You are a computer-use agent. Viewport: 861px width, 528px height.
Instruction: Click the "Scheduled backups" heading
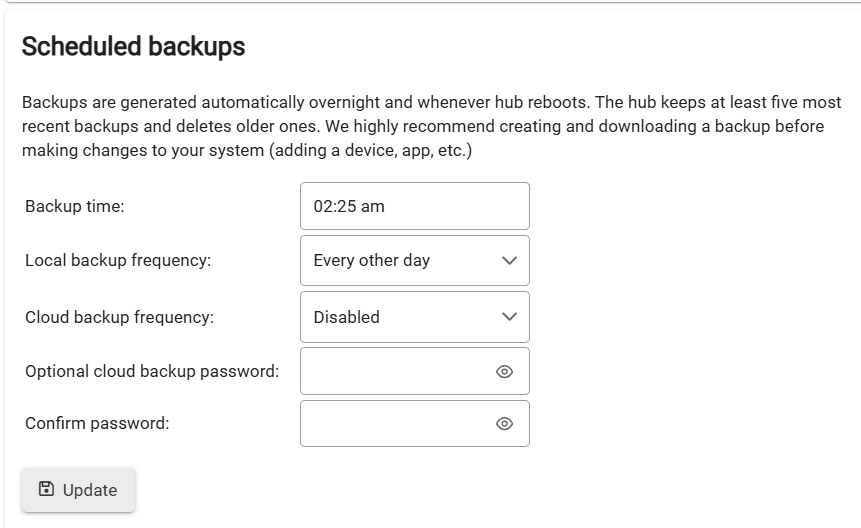[133, 46]
